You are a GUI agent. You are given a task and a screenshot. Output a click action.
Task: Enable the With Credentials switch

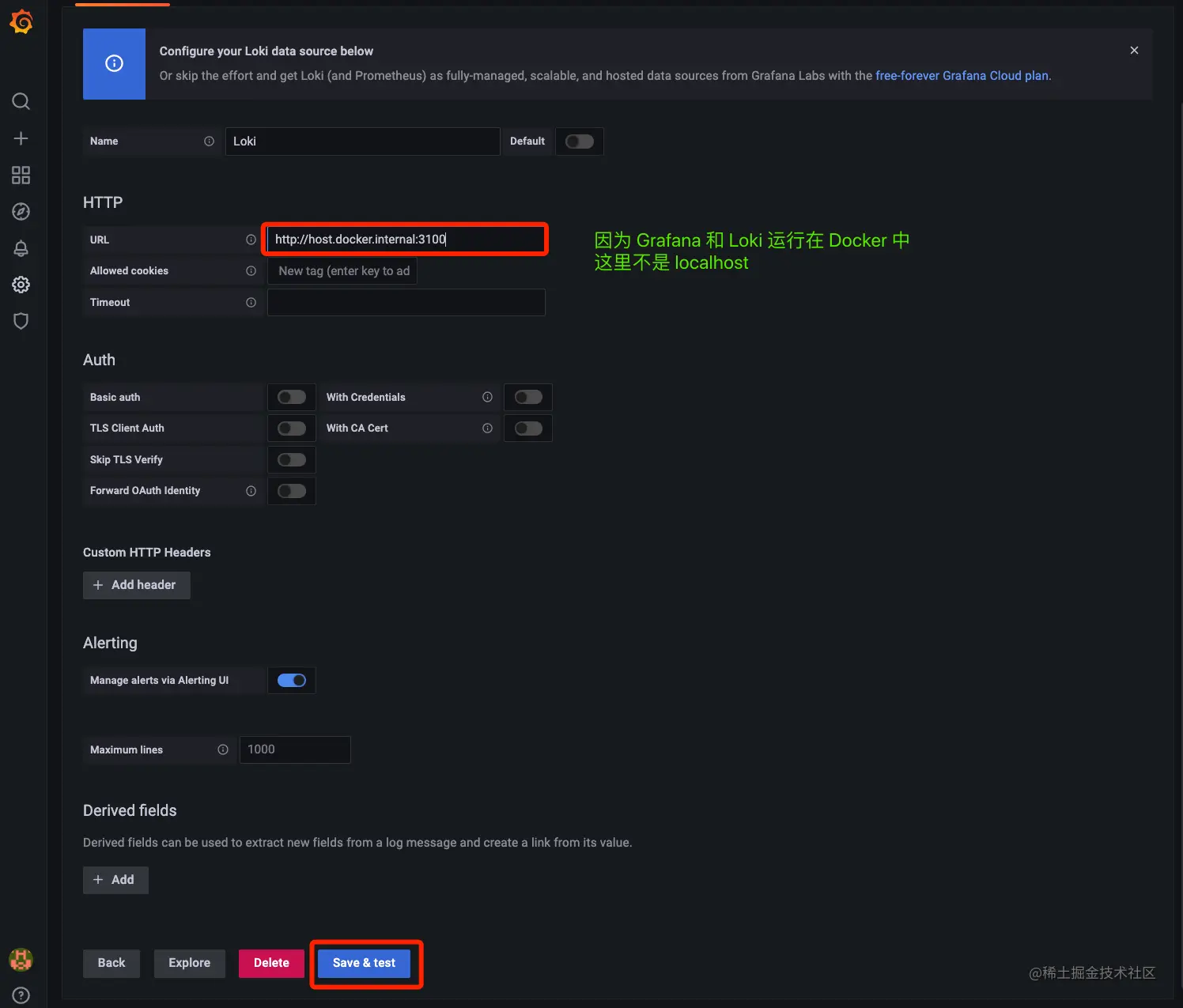528,397
